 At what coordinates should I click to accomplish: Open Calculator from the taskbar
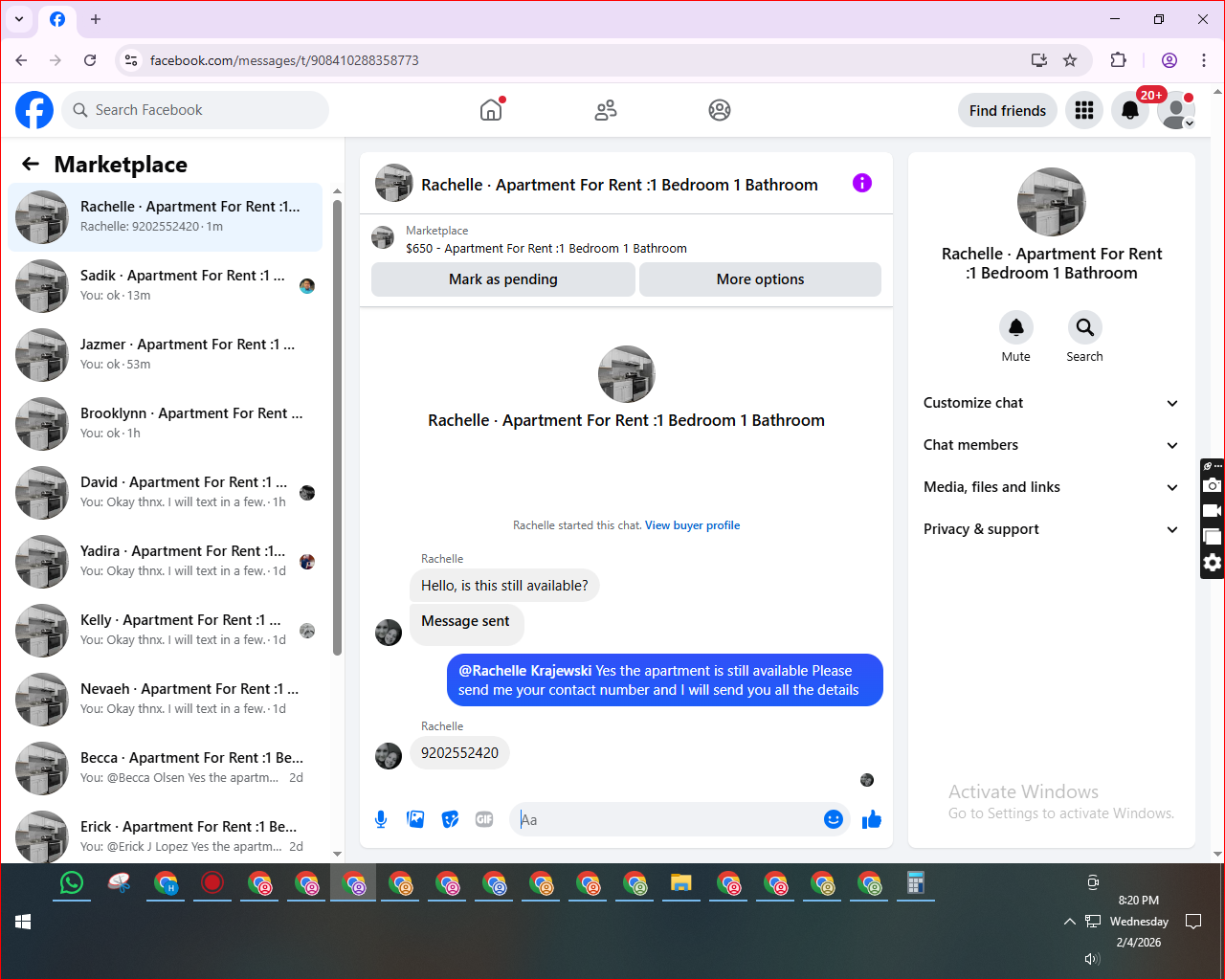[x=915, y=882]
